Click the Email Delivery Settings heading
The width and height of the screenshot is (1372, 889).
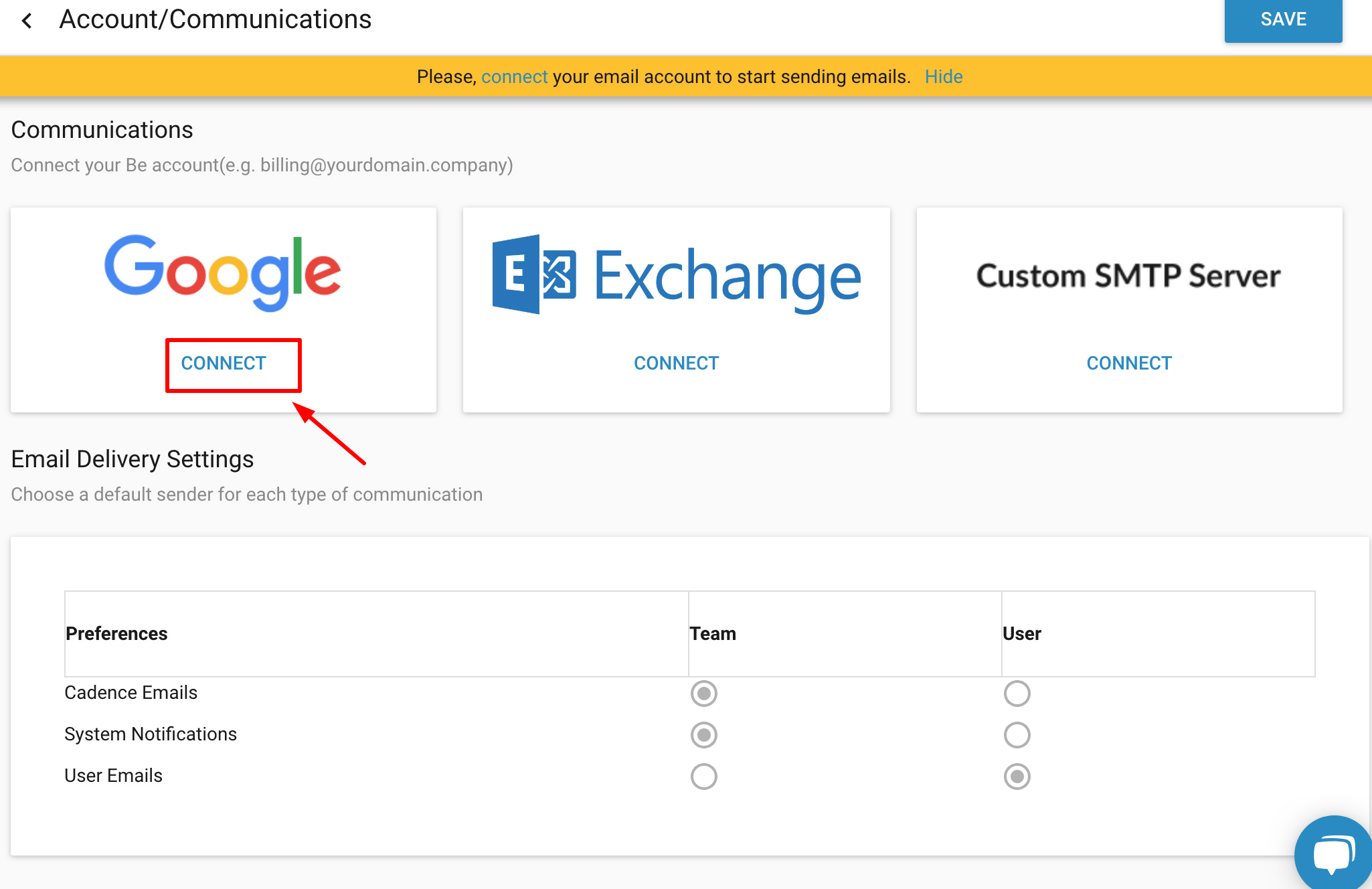pos(133,459)
